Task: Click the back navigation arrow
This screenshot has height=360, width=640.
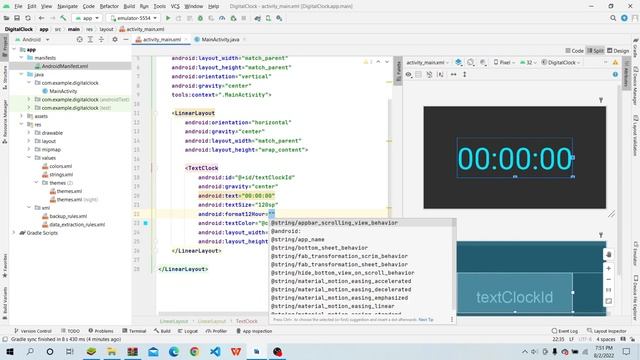Action: click(x=41, y=18)
